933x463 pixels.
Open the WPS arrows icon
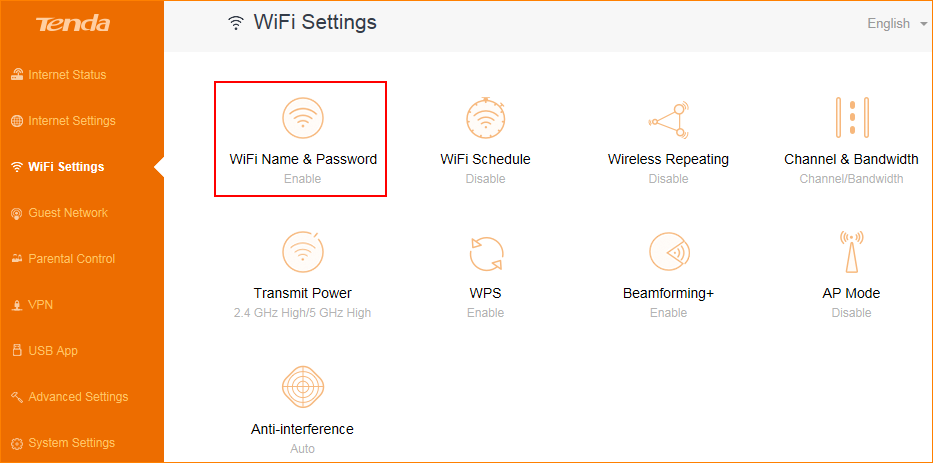tap(485, 253)
